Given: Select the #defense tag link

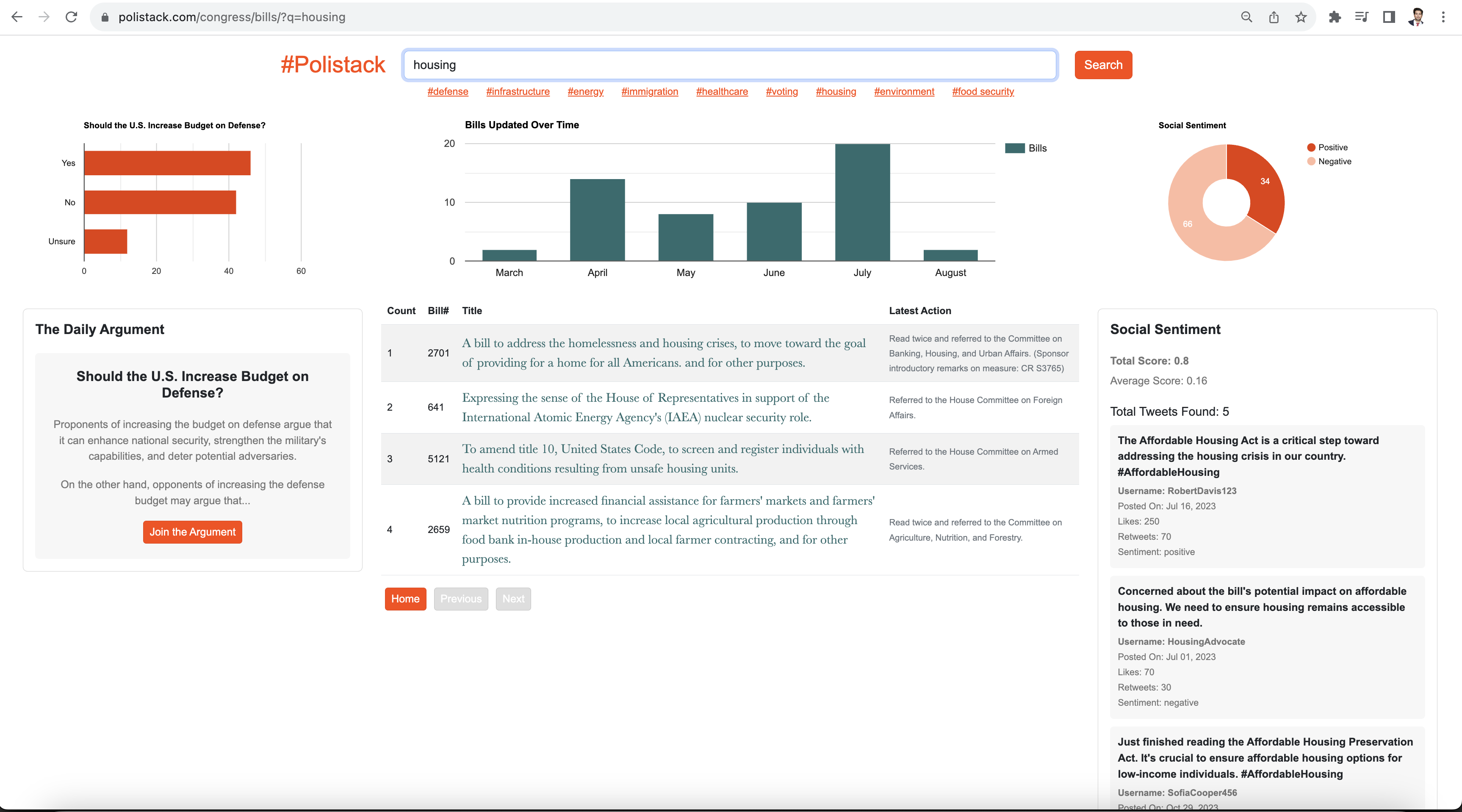Looking at the screenshot, I should [x=448, y=91].
